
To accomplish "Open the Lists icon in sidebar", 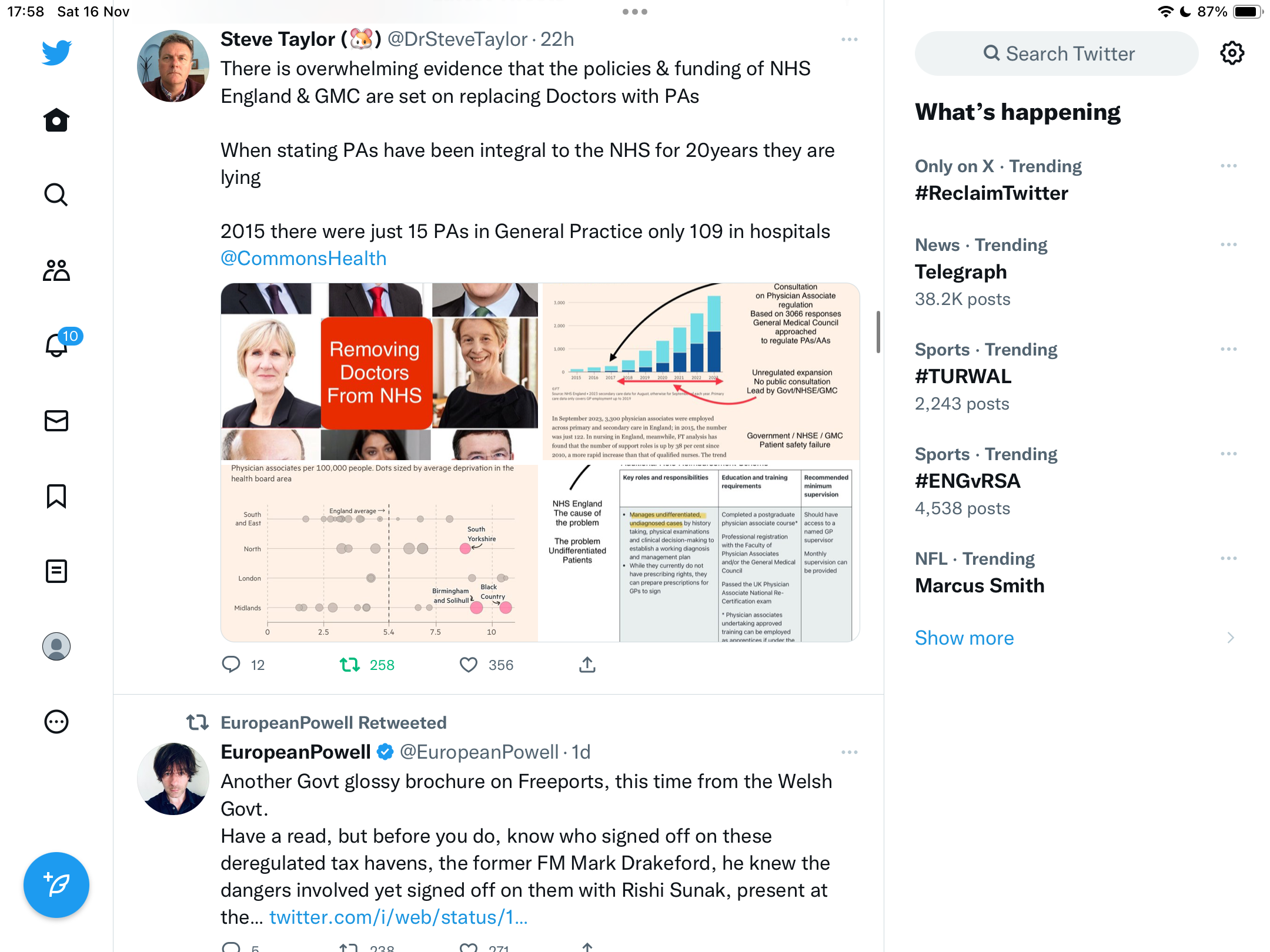I will pos(56,571).
